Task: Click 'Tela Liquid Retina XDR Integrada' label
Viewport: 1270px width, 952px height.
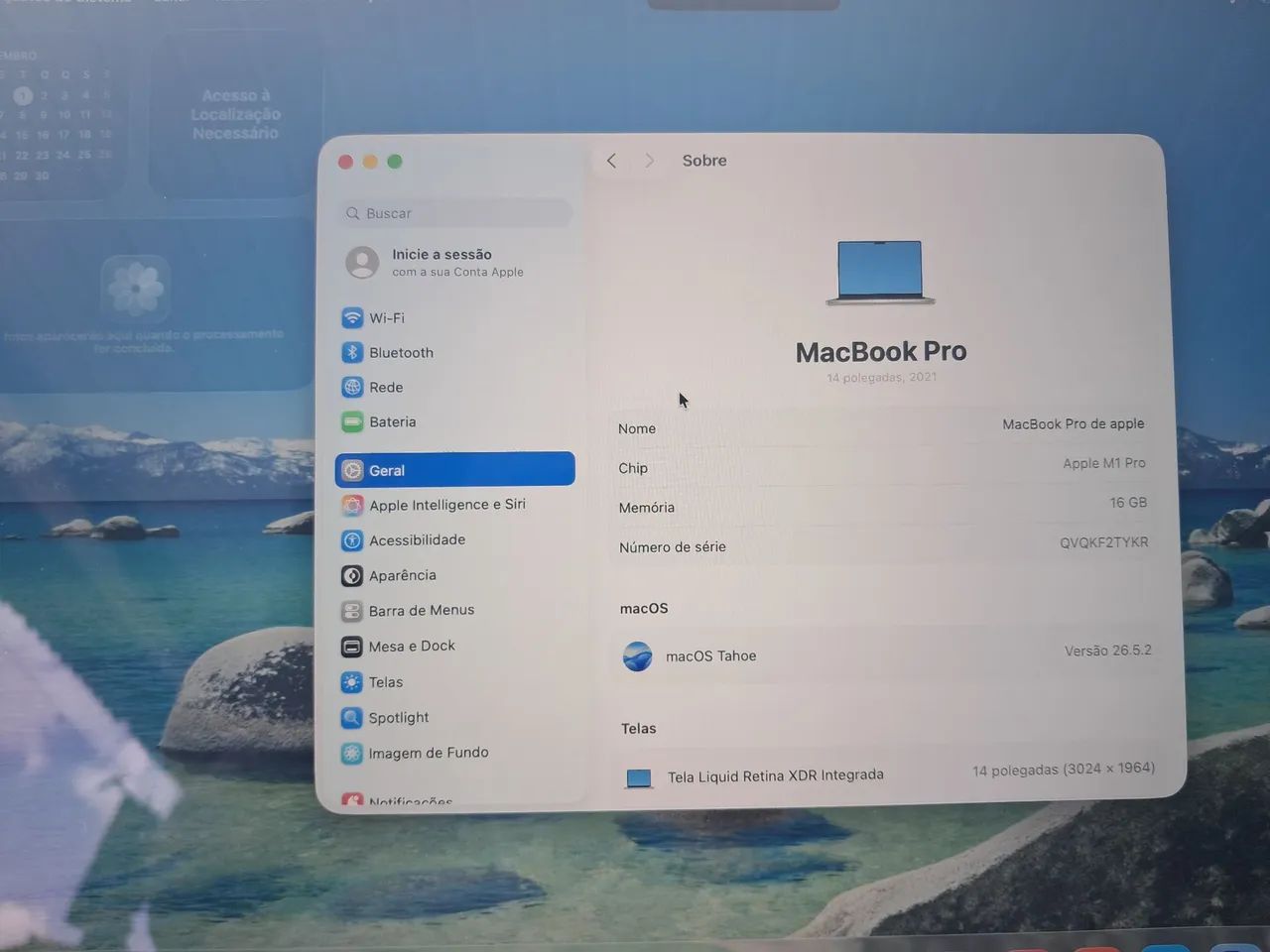Action: [x=776, y=775]
